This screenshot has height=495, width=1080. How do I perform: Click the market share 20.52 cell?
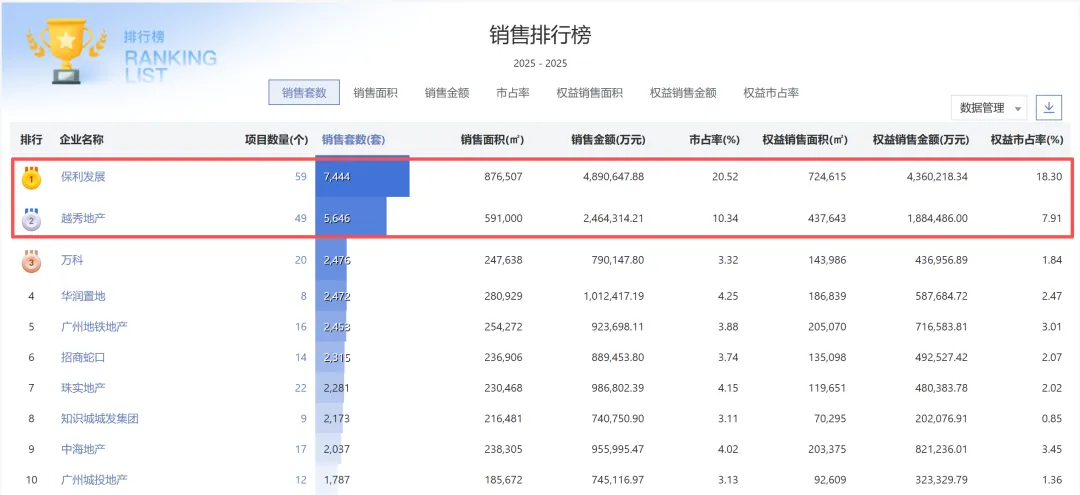click(x=727, y=177)
